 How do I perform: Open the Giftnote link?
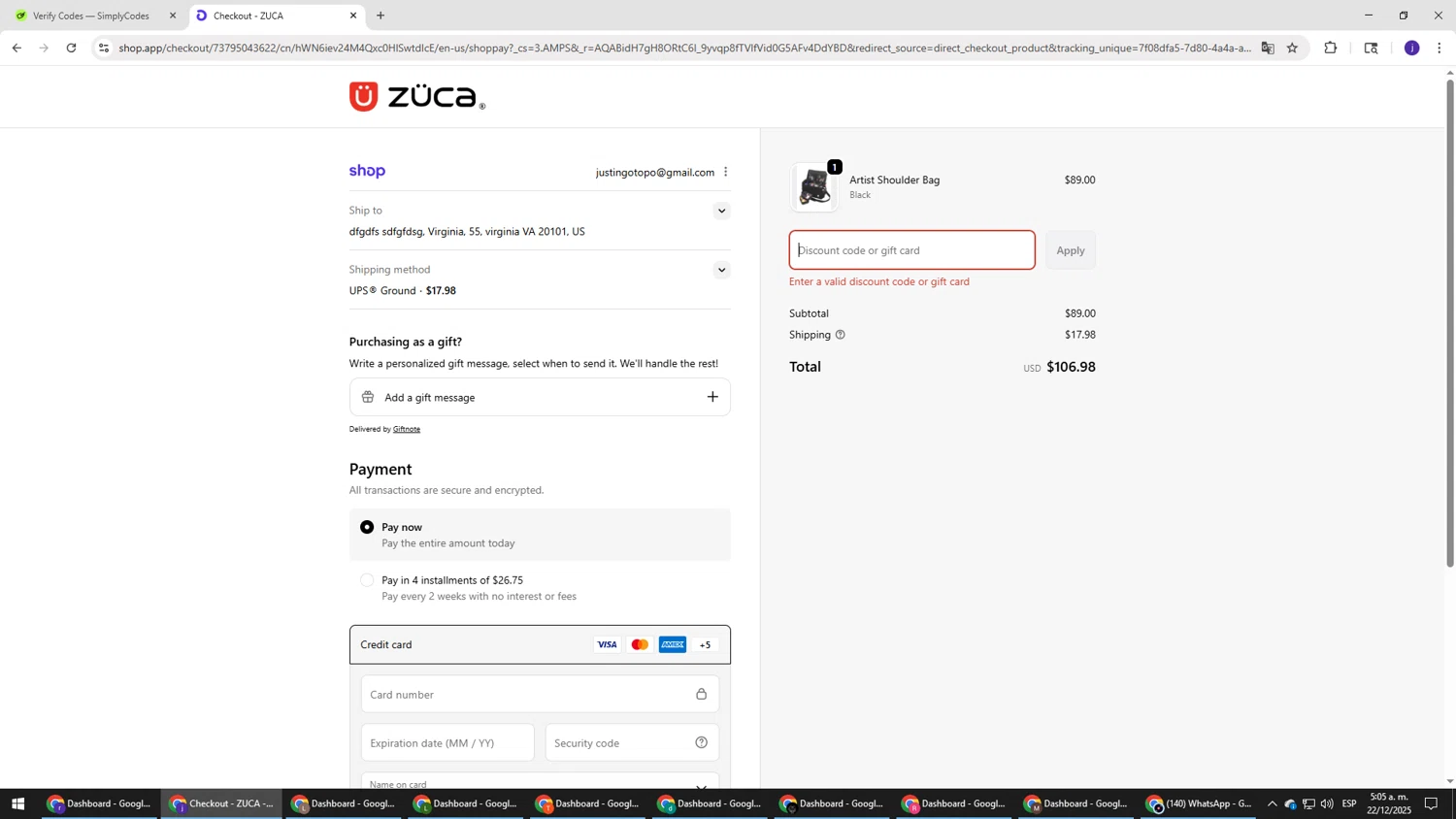[x=407, y=429]
